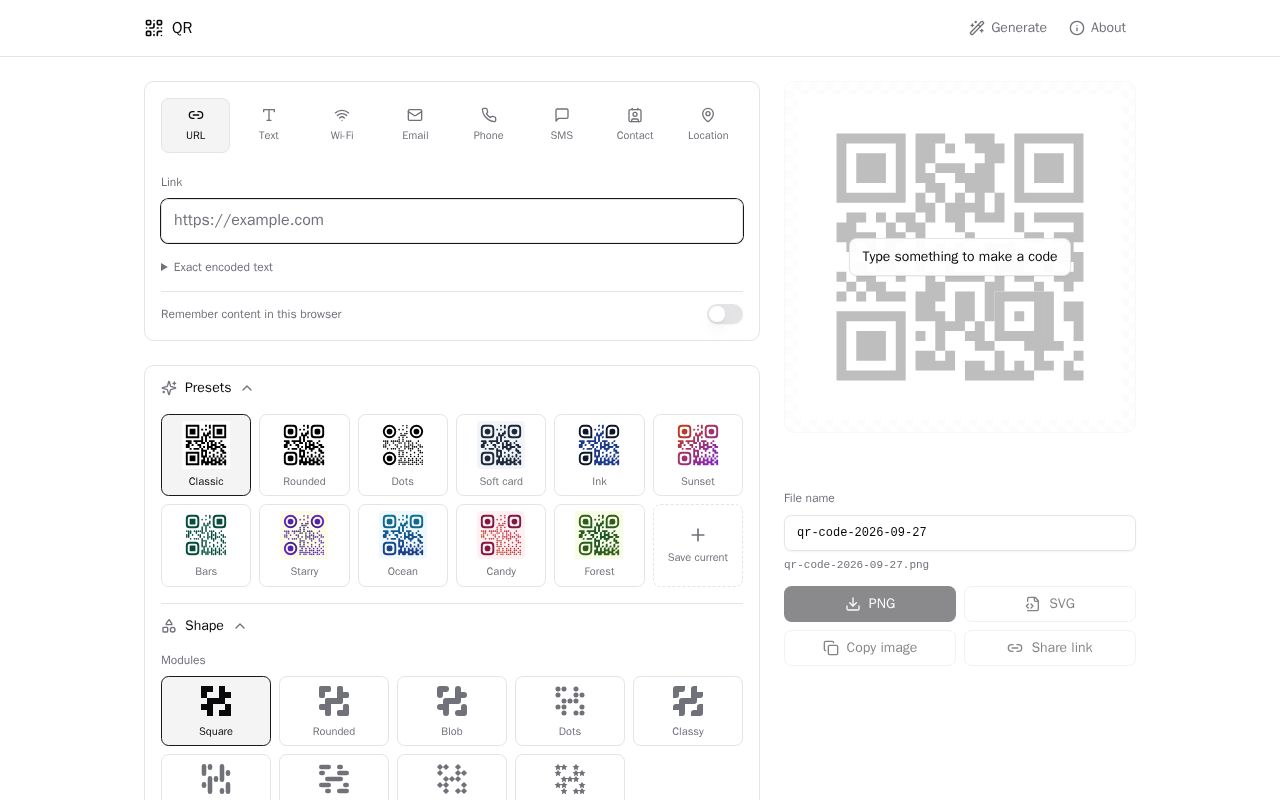The width and height of the screenshot is (1280, 800).
Task: Select the Dots module shape
Action: coord(570,711)
